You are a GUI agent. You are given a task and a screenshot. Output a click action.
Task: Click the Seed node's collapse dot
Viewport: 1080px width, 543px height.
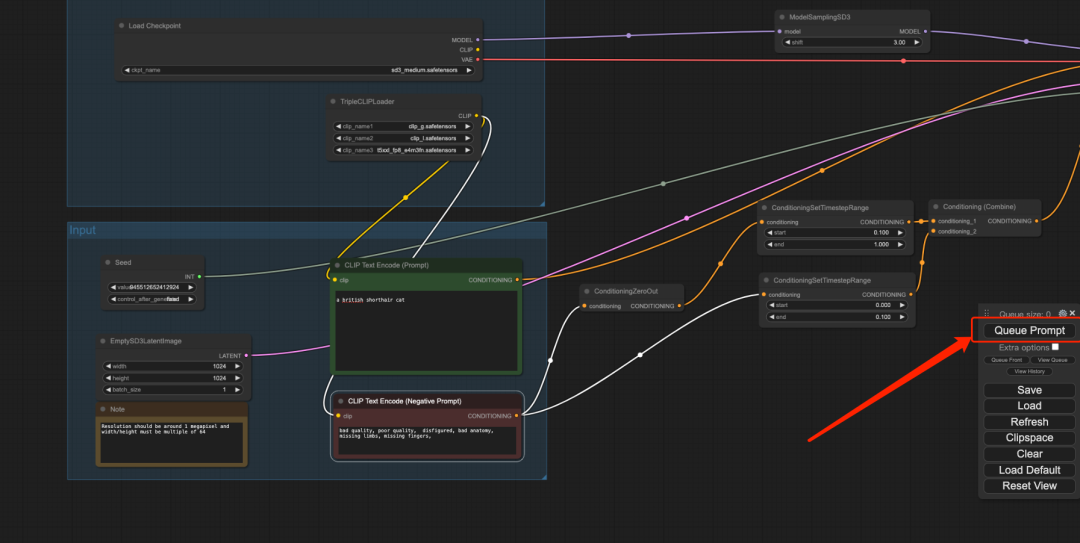coord(108,263)
